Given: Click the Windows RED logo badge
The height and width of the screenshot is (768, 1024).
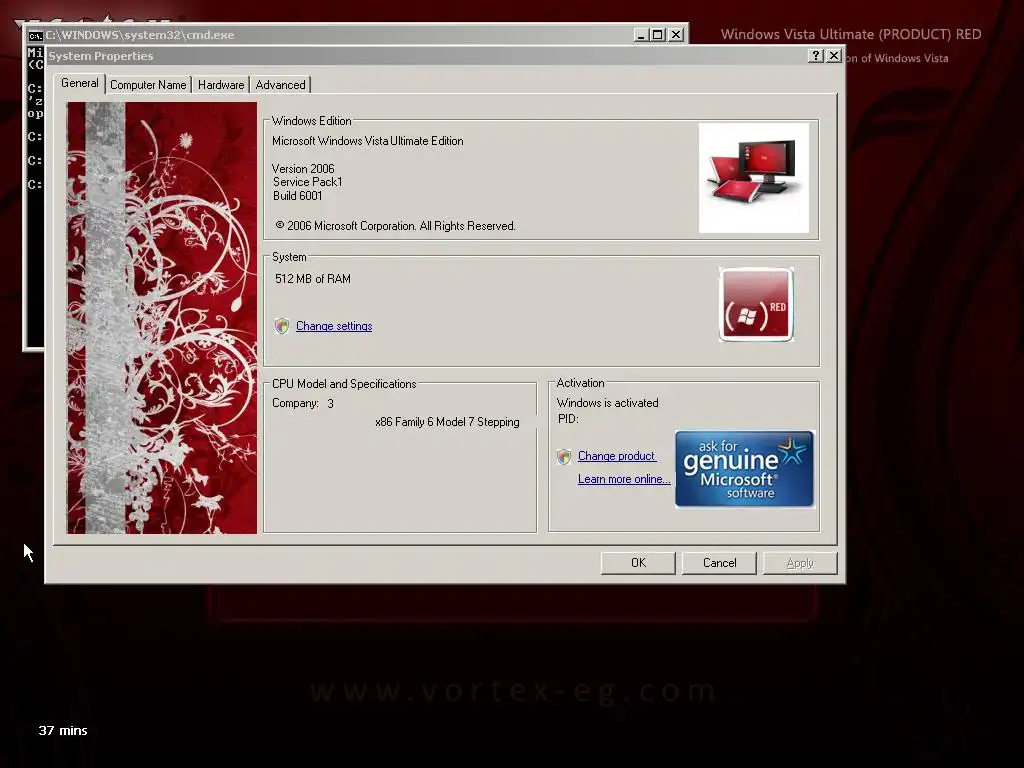Looking at the screenshot, I should (x=756, y=304).
